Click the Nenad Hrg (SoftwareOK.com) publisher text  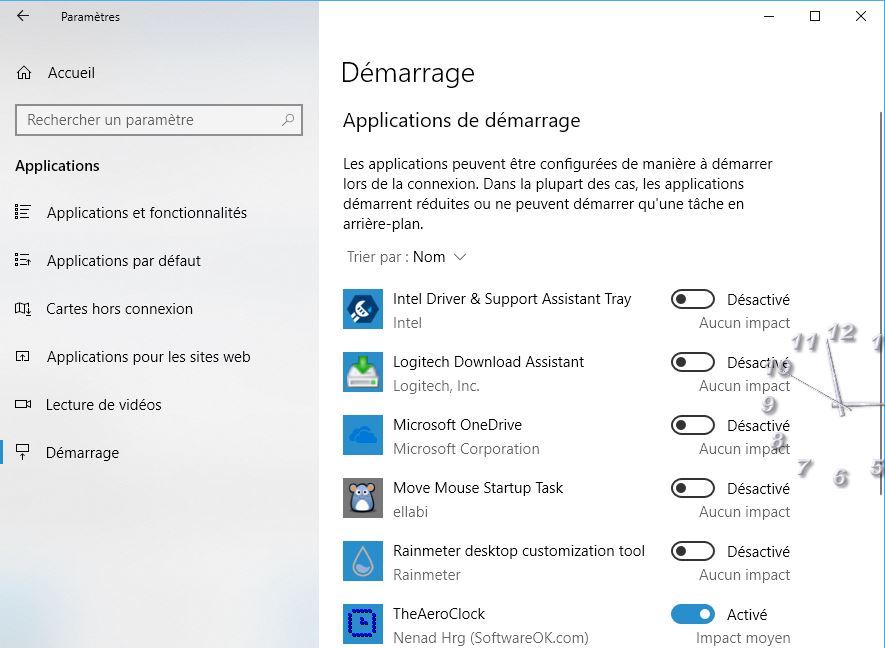[490, 638]
